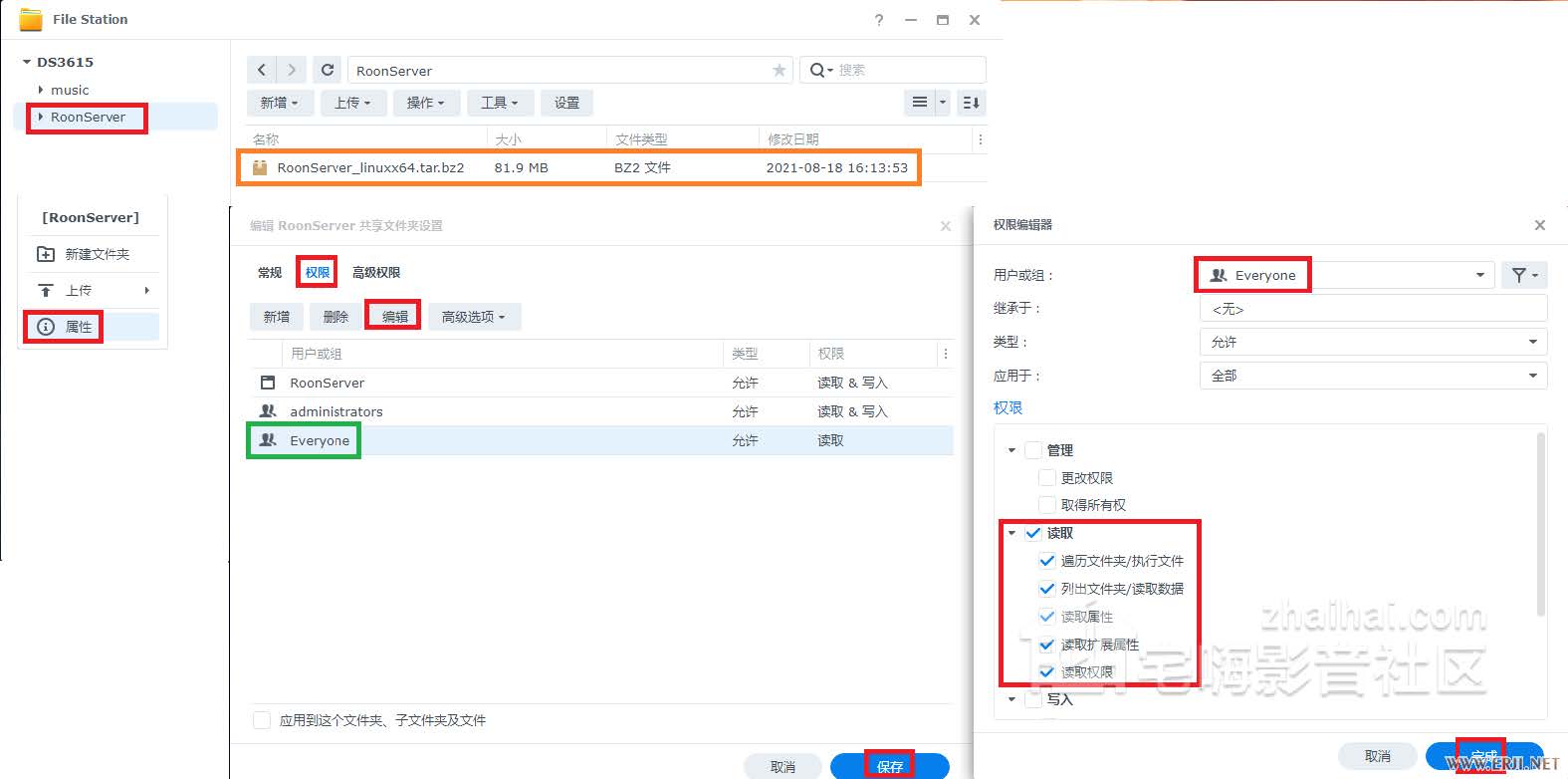Switch to list view mode icon

[920, 103]
